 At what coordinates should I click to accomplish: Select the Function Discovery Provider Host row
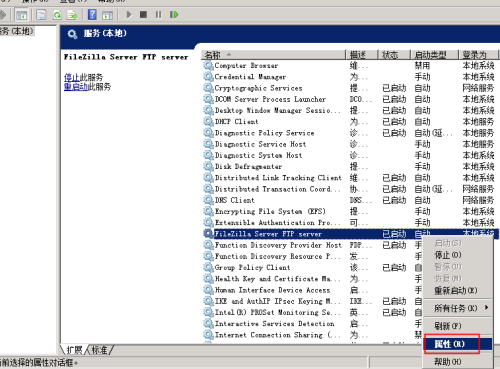(x=313, y=245)
